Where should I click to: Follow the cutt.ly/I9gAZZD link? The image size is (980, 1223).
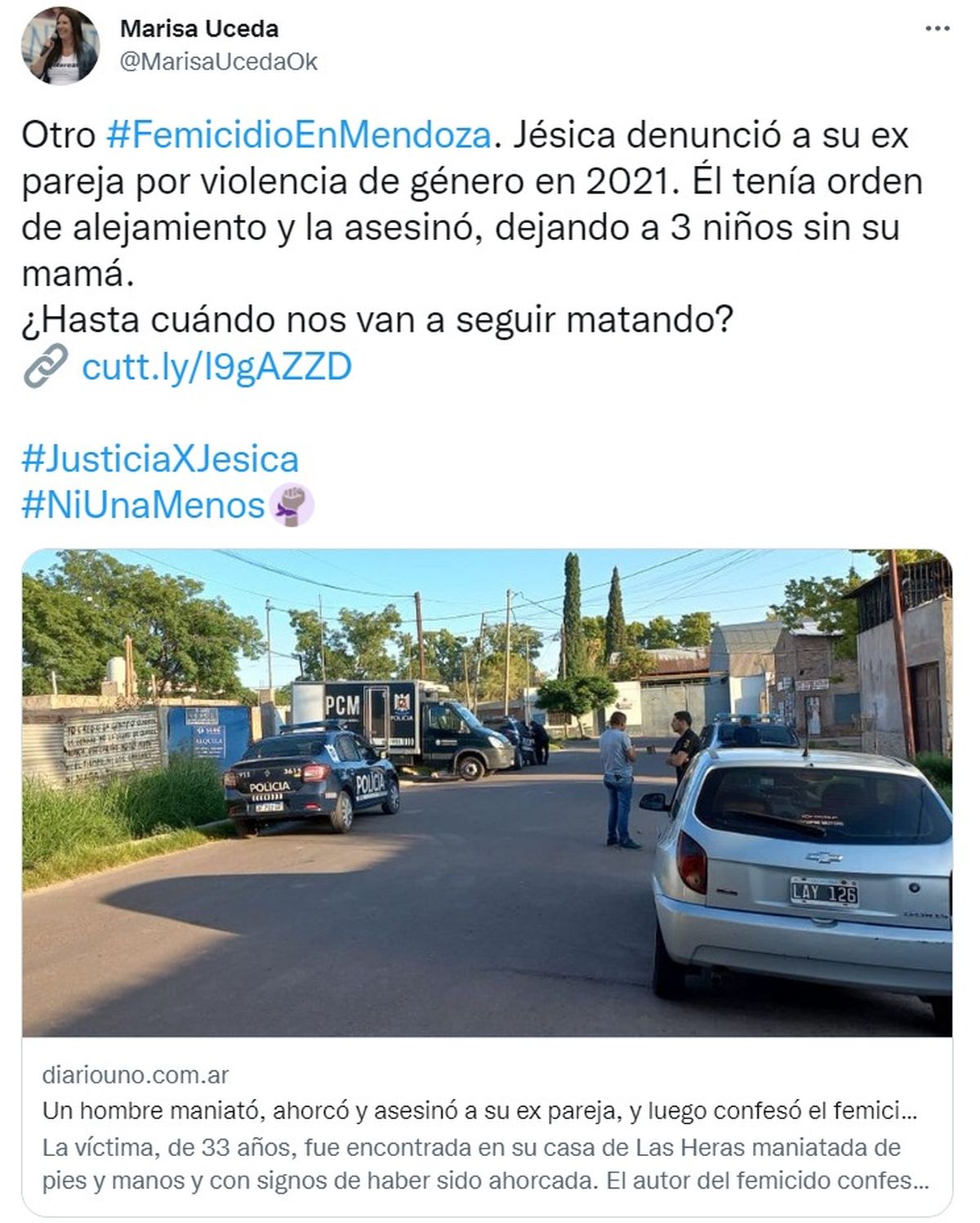tap(217, 367)
